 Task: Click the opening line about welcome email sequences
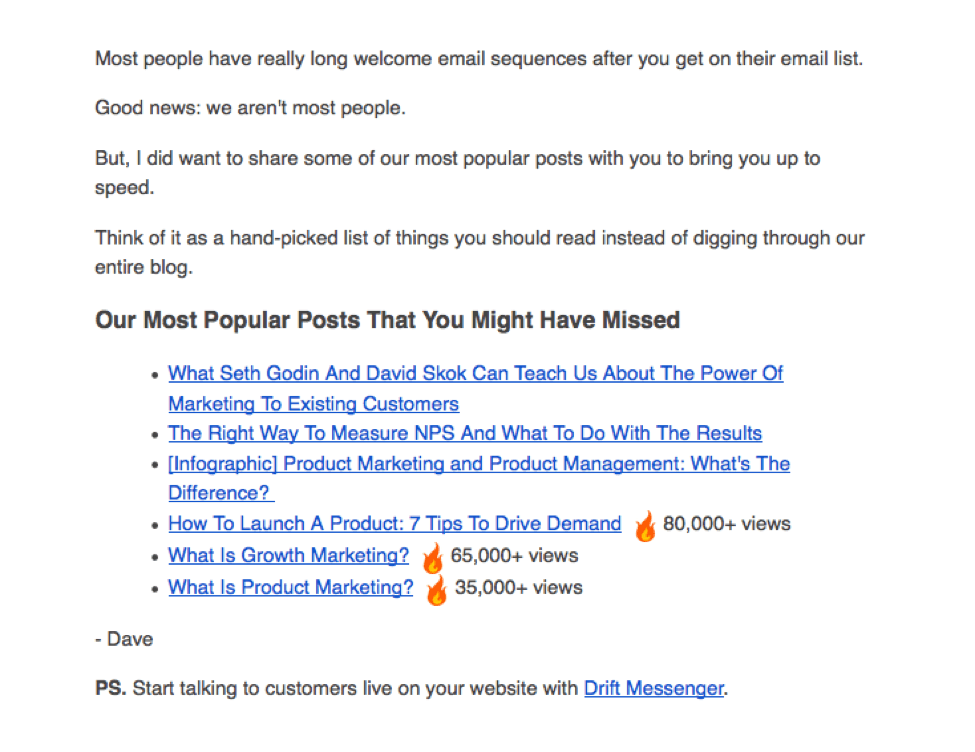tap(478, 59)
